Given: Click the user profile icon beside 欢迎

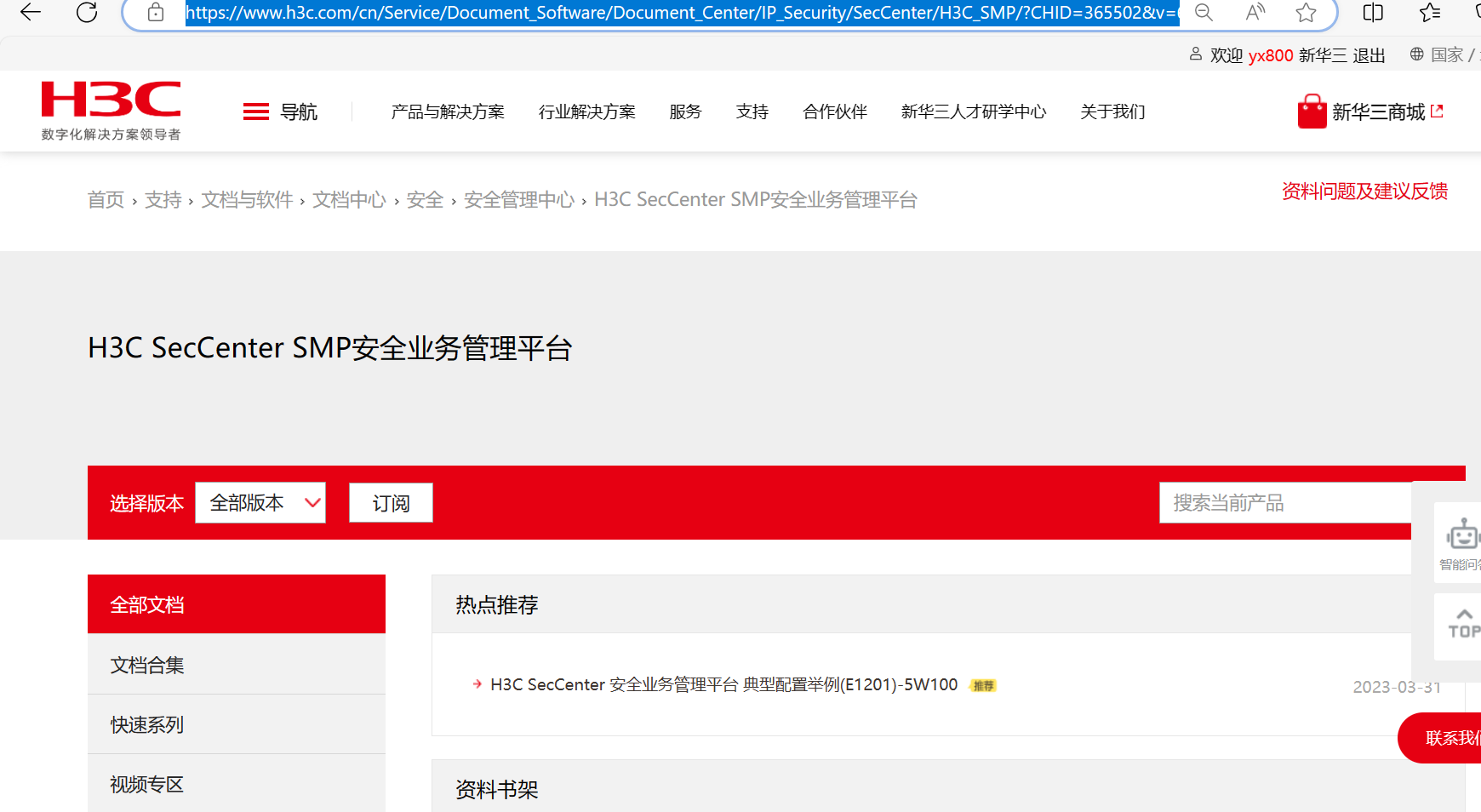Looking at the screenshot, I should 1196,54.
